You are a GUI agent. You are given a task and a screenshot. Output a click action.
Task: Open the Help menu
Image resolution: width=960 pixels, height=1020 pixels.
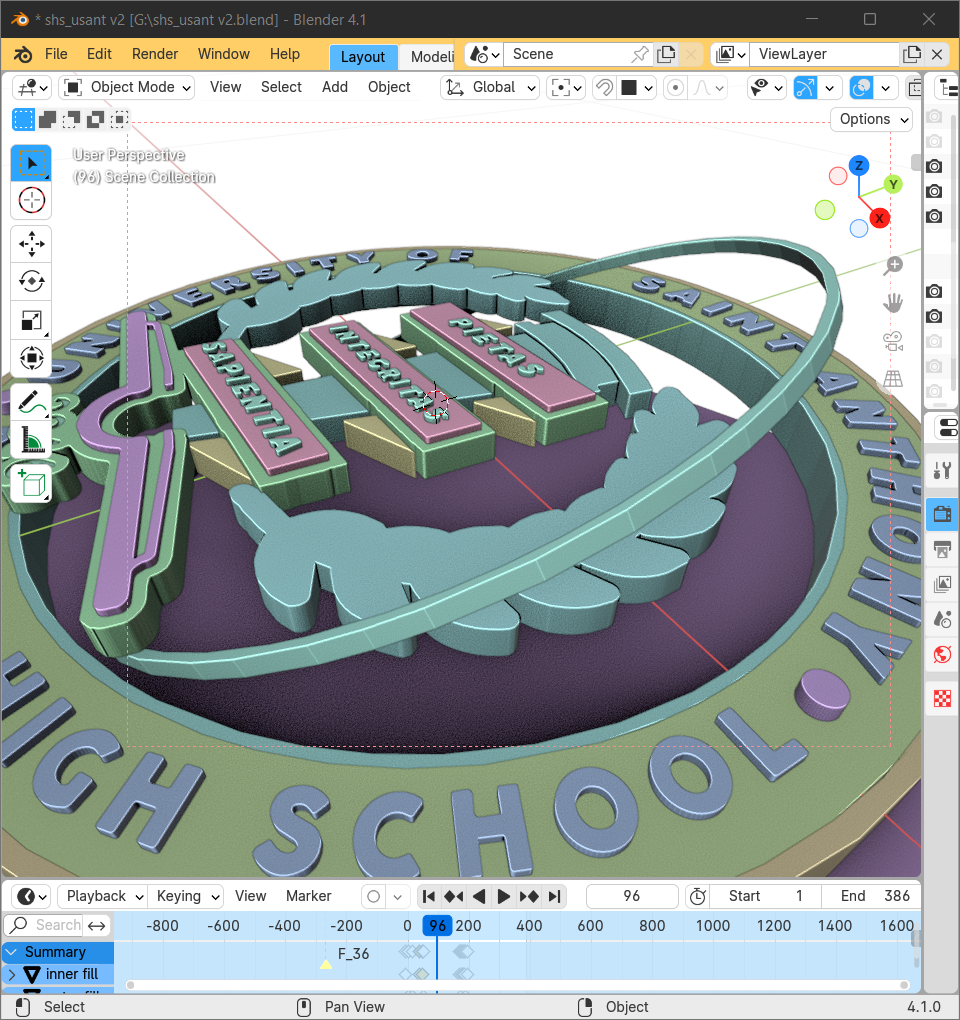[285, 54]
